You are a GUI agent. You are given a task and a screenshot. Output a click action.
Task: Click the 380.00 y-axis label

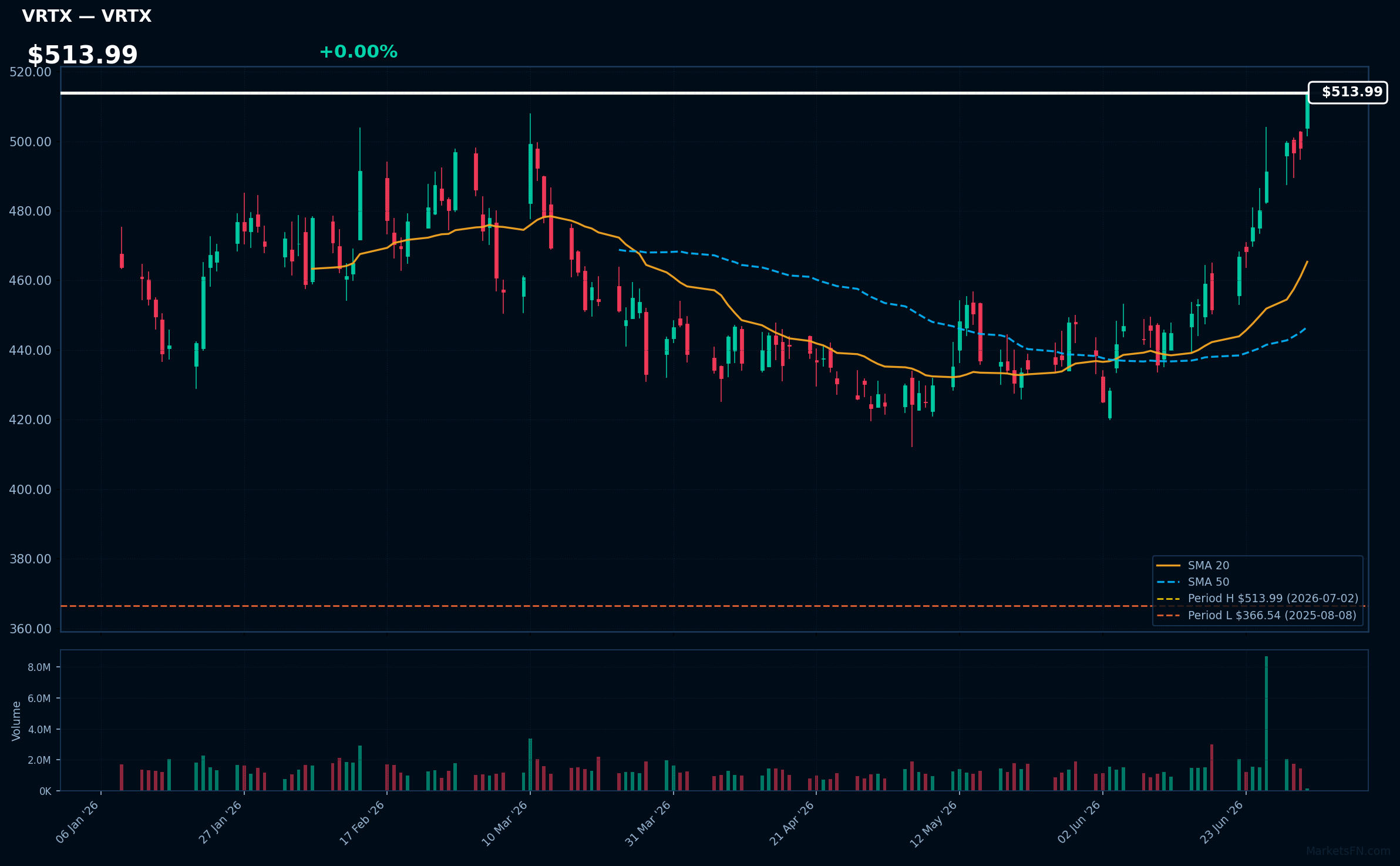click(x=31, y=559)
